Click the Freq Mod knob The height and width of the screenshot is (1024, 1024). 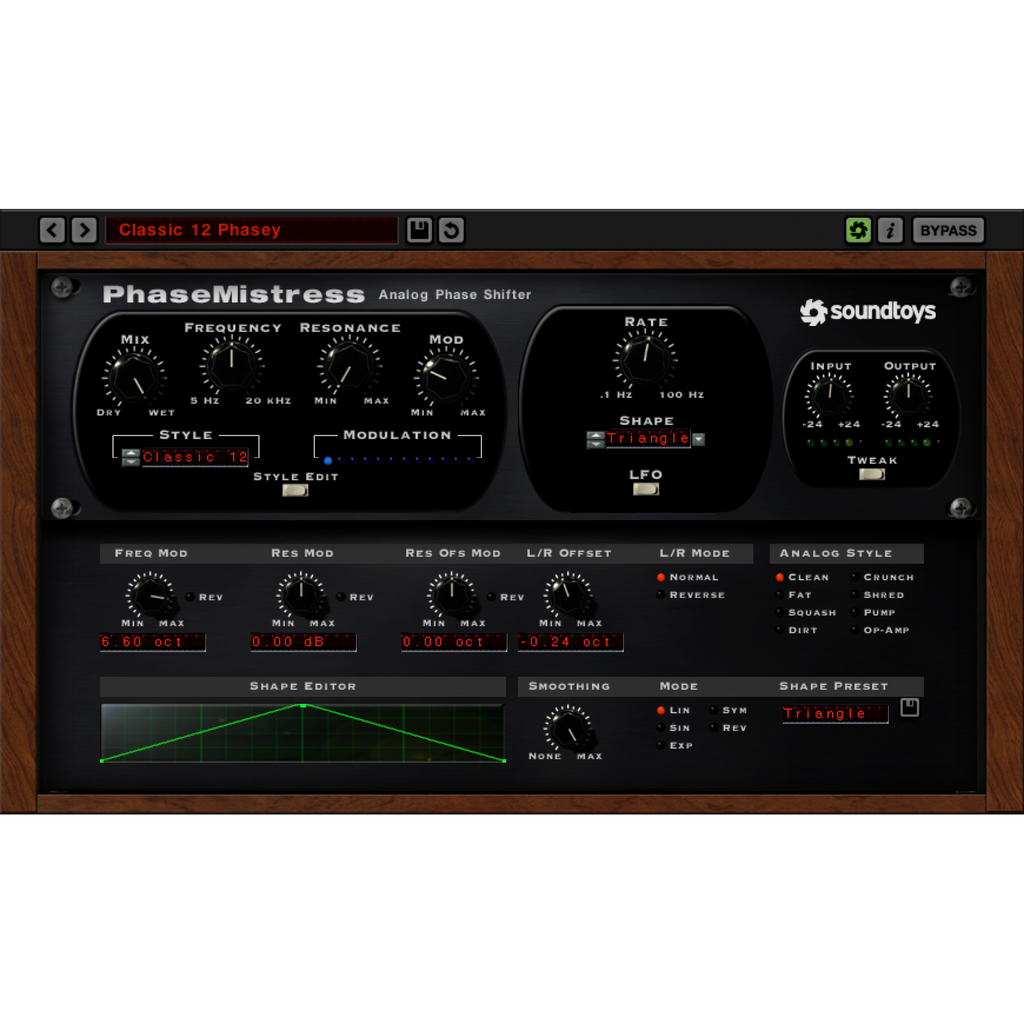click(150, 594)
